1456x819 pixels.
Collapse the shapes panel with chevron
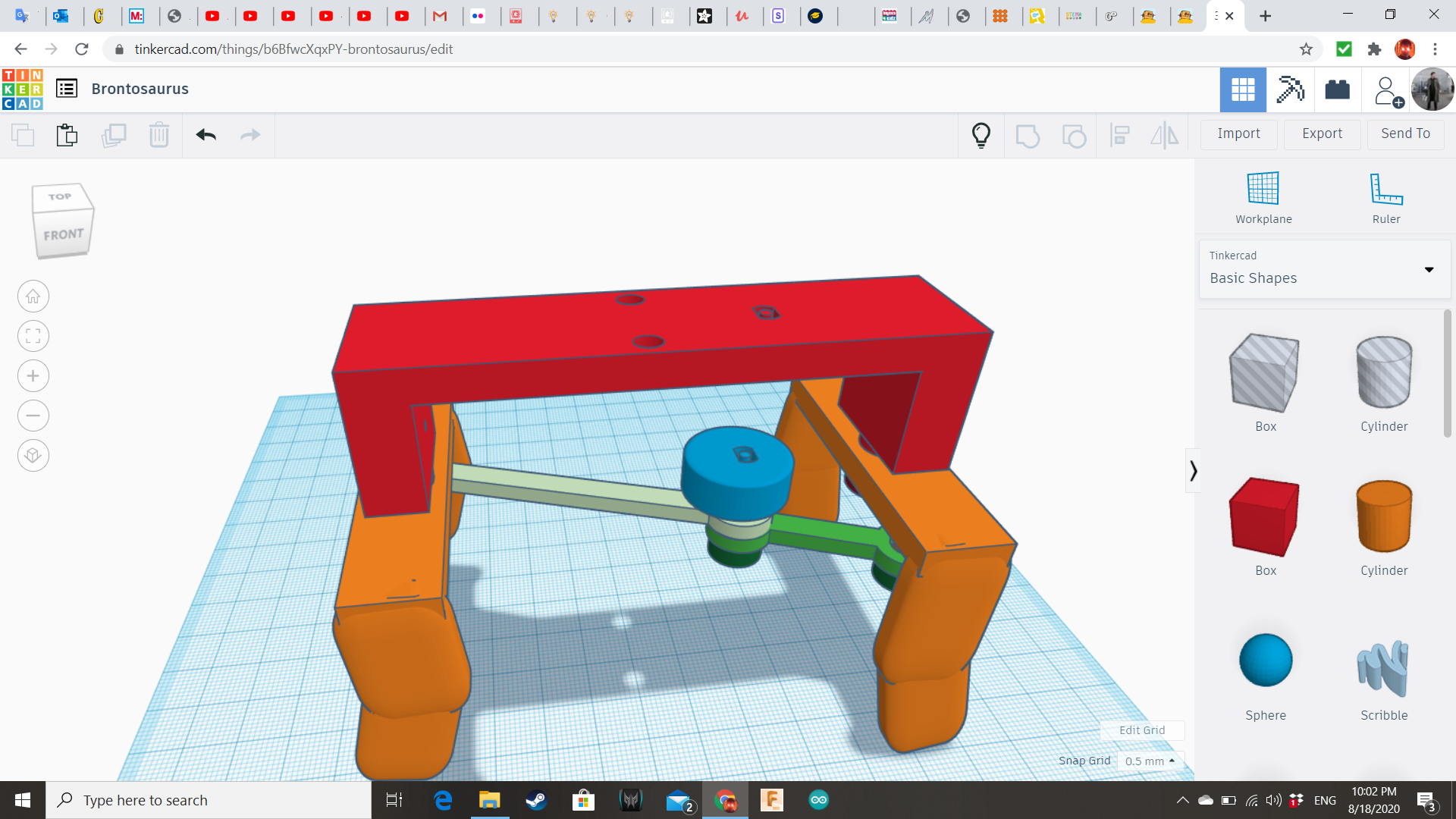pos(1193,471)
